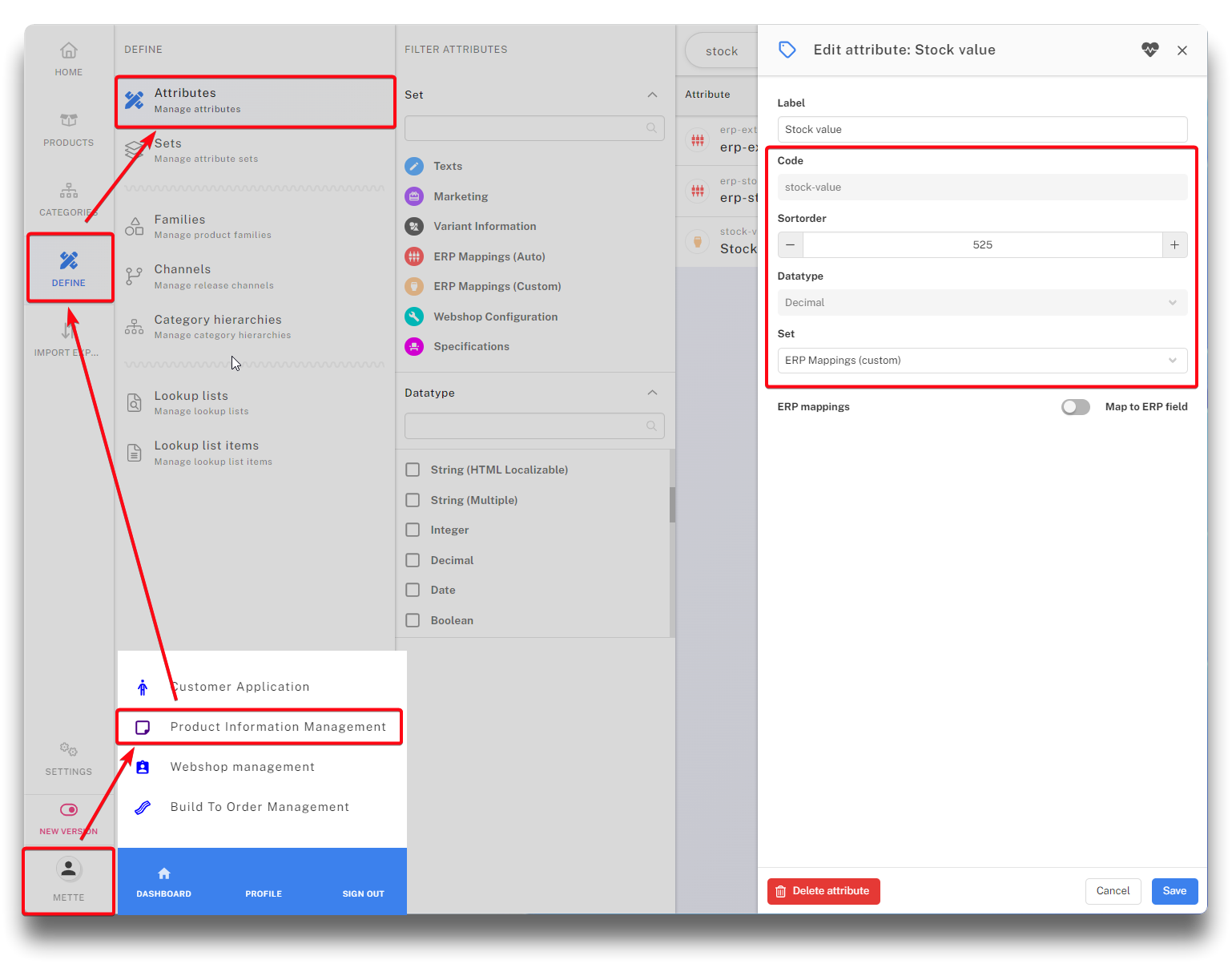Select Webshop management from the menu
The height and width of the screenshot is (964, 1232).
pos(242,767)
